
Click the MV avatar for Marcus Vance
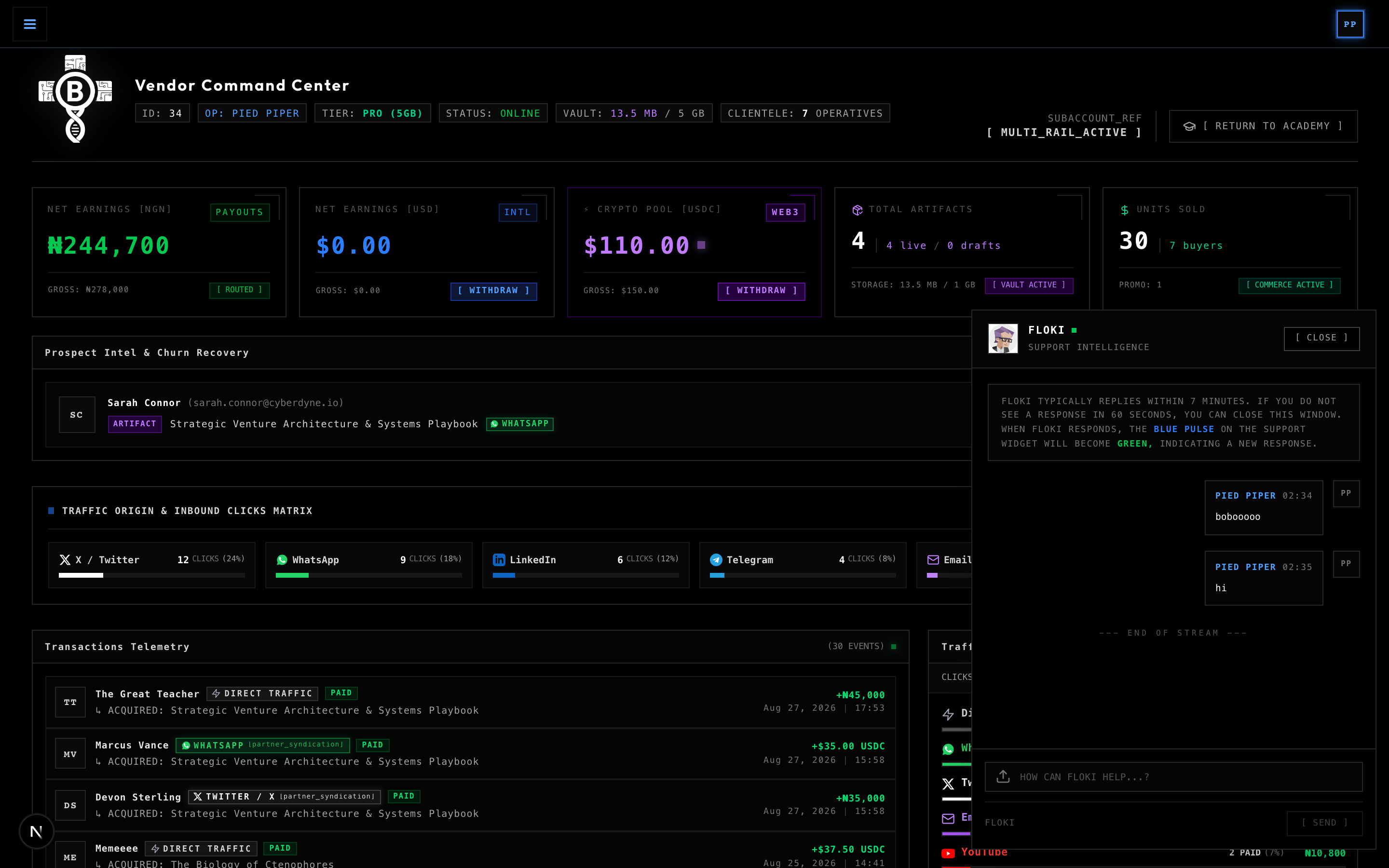70,754
